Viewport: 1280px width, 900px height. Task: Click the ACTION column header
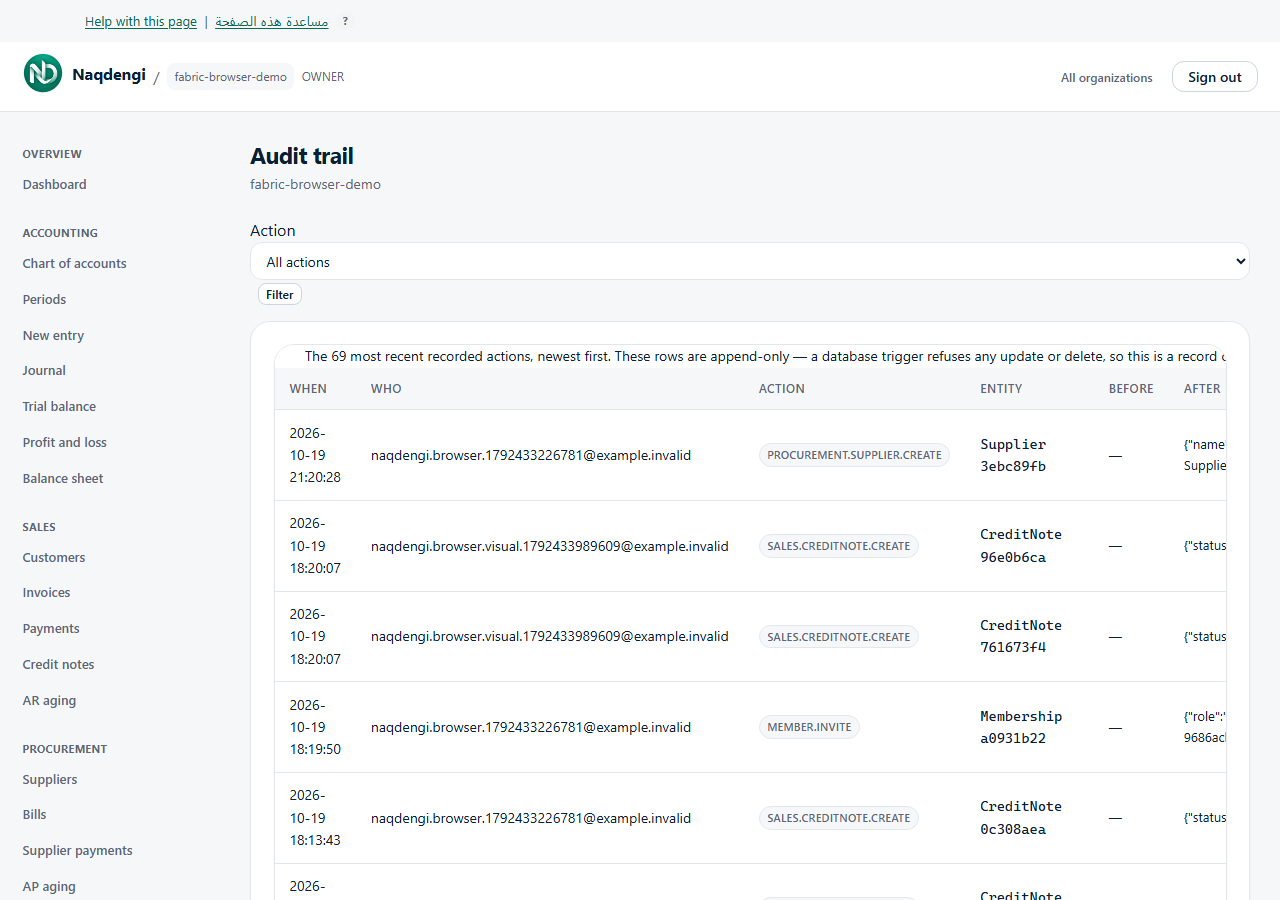[782, 389]
